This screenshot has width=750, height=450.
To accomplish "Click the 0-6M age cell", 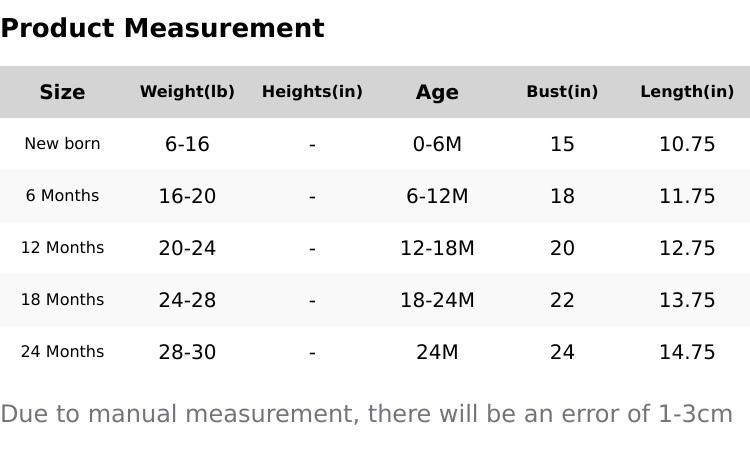I will tap(437, 144).
